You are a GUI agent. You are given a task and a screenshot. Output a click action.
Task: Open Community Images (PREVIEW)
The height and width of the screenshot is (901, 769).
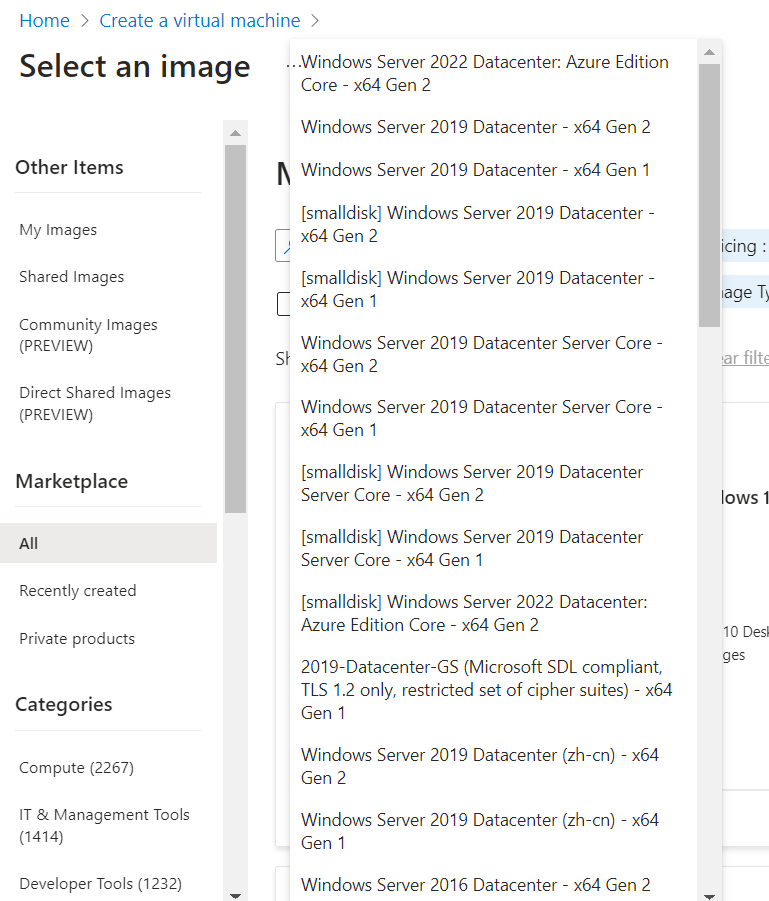tap(88, 335)
